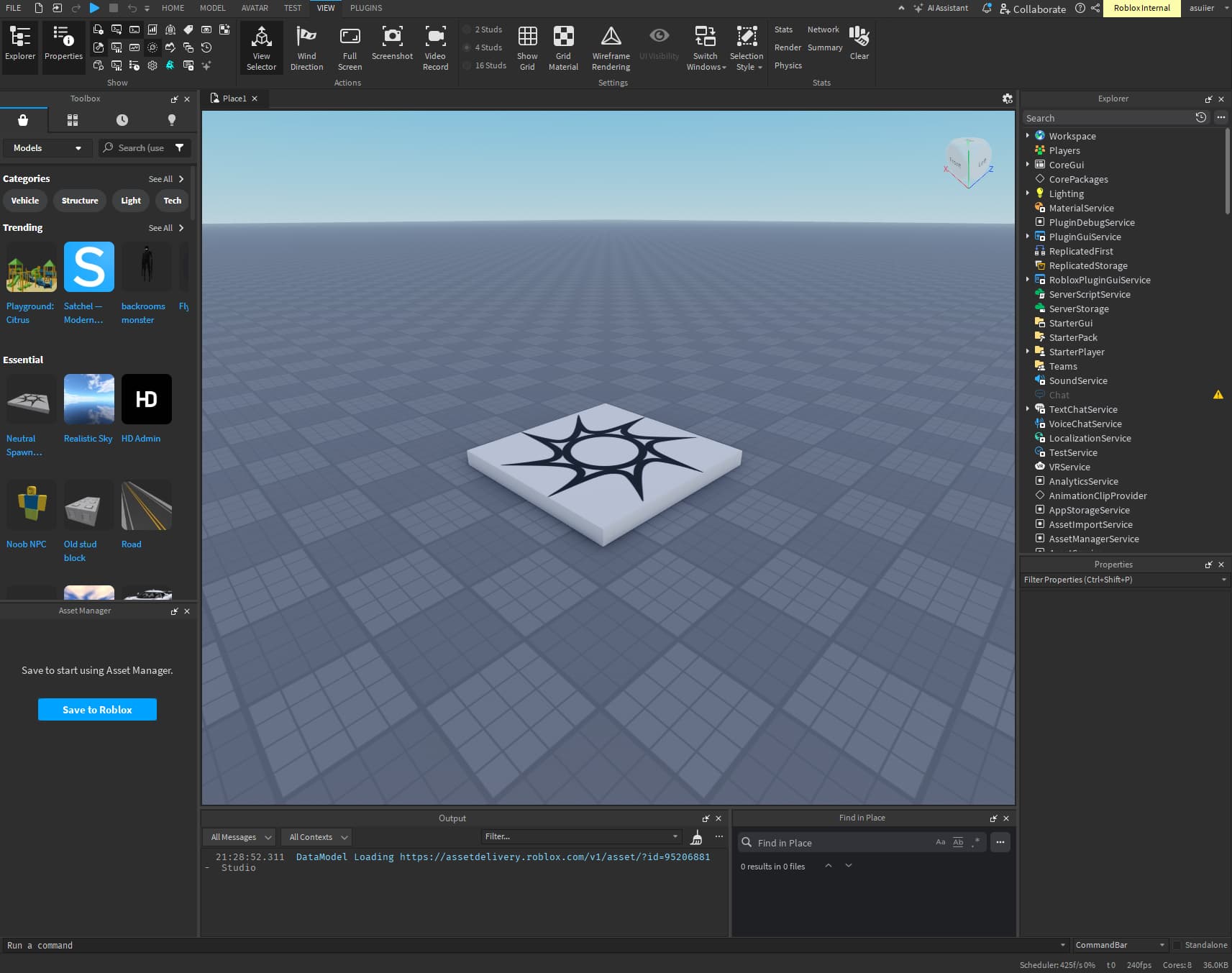Open the MODEL ribbon tab
1232x973 pixels.
click(212, 8)
